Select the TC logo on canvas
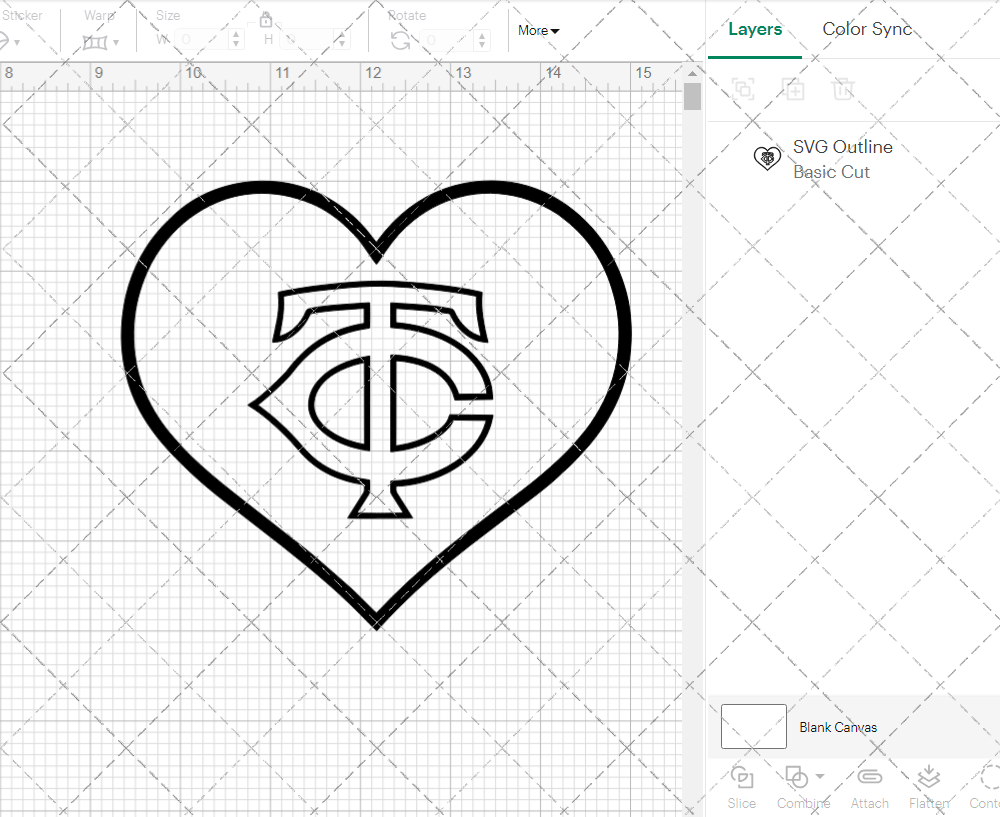This screenshot has width=1000, height=817. click(371, 399)
